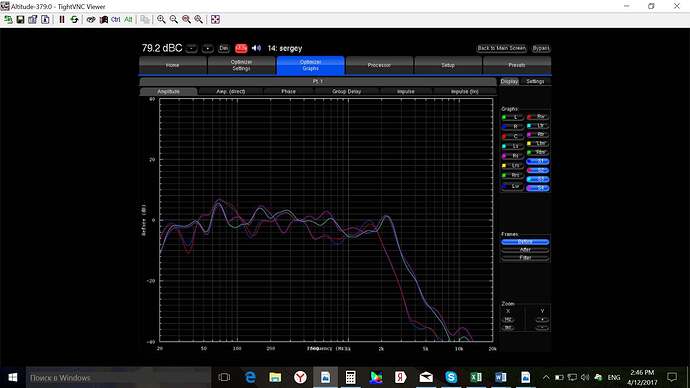Click the volume plus button
The width and height of the screenshot is (690, 388).
click(208, 48)
